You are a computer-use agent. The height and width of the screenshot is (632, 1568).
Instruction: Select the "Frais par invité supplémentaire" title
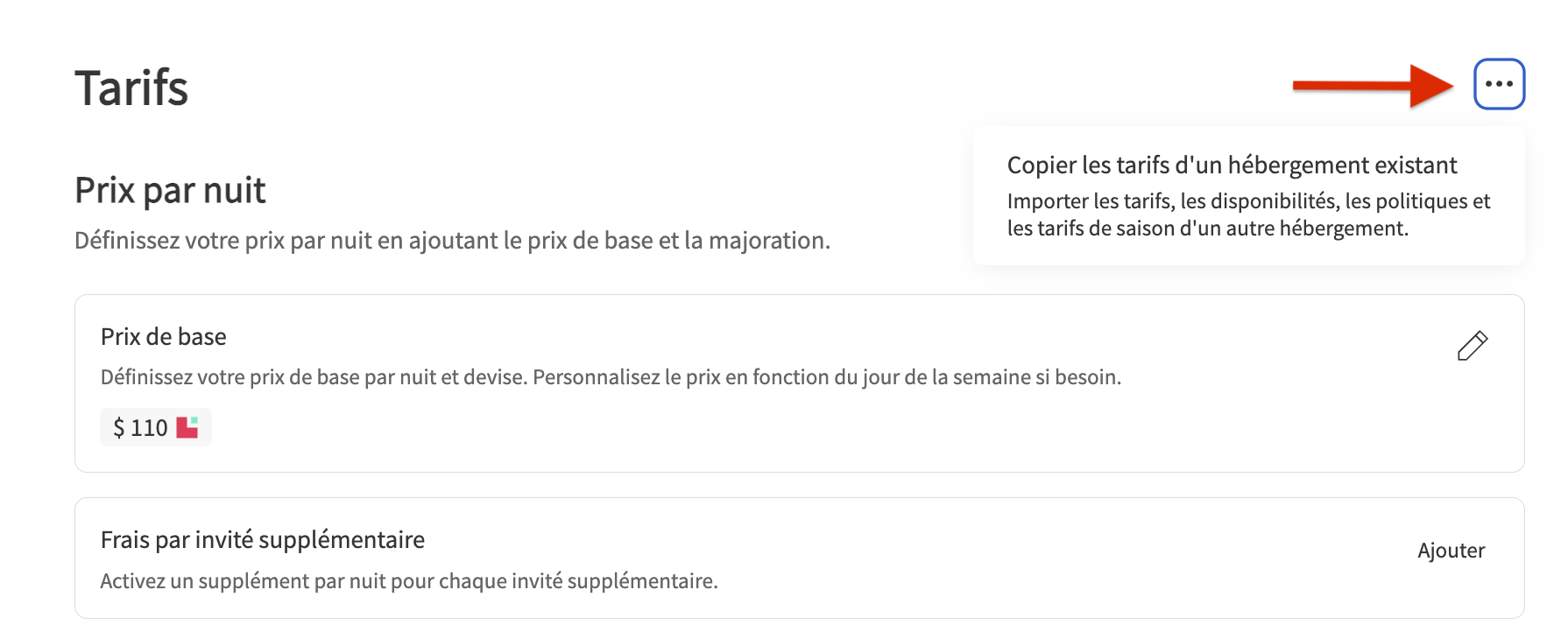pyautogui.click(x=263, y=540)
